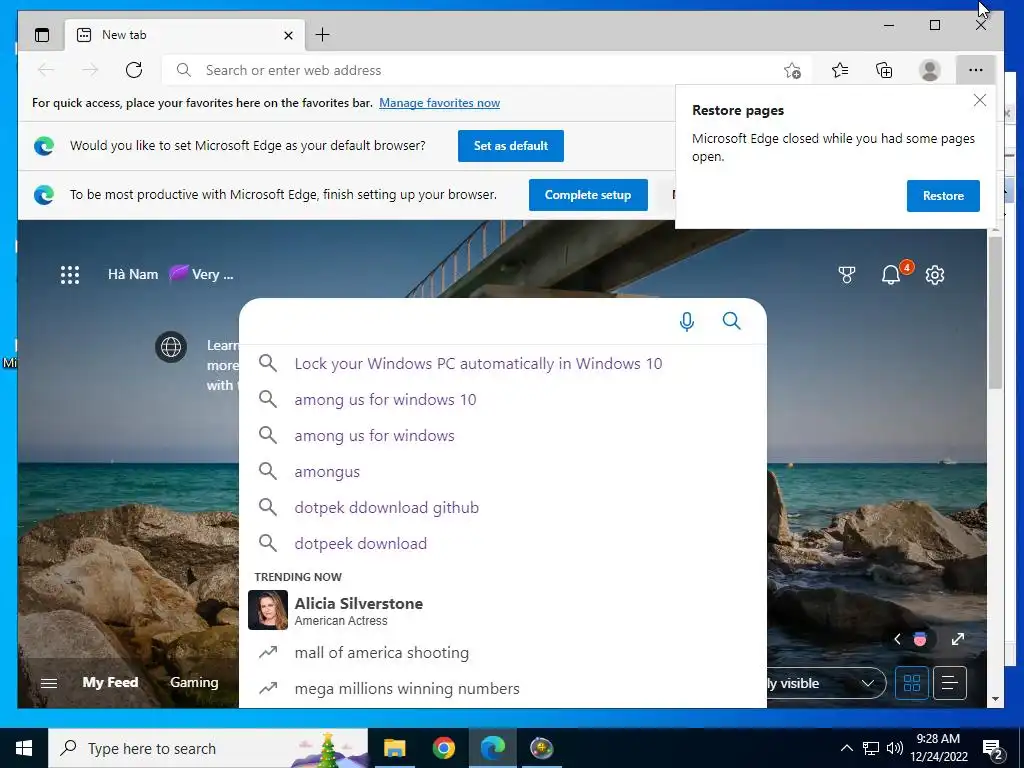This screenshot has height=768, width=1024.
Task: Open the app launcher grid icon
Action: click(70, 275)
